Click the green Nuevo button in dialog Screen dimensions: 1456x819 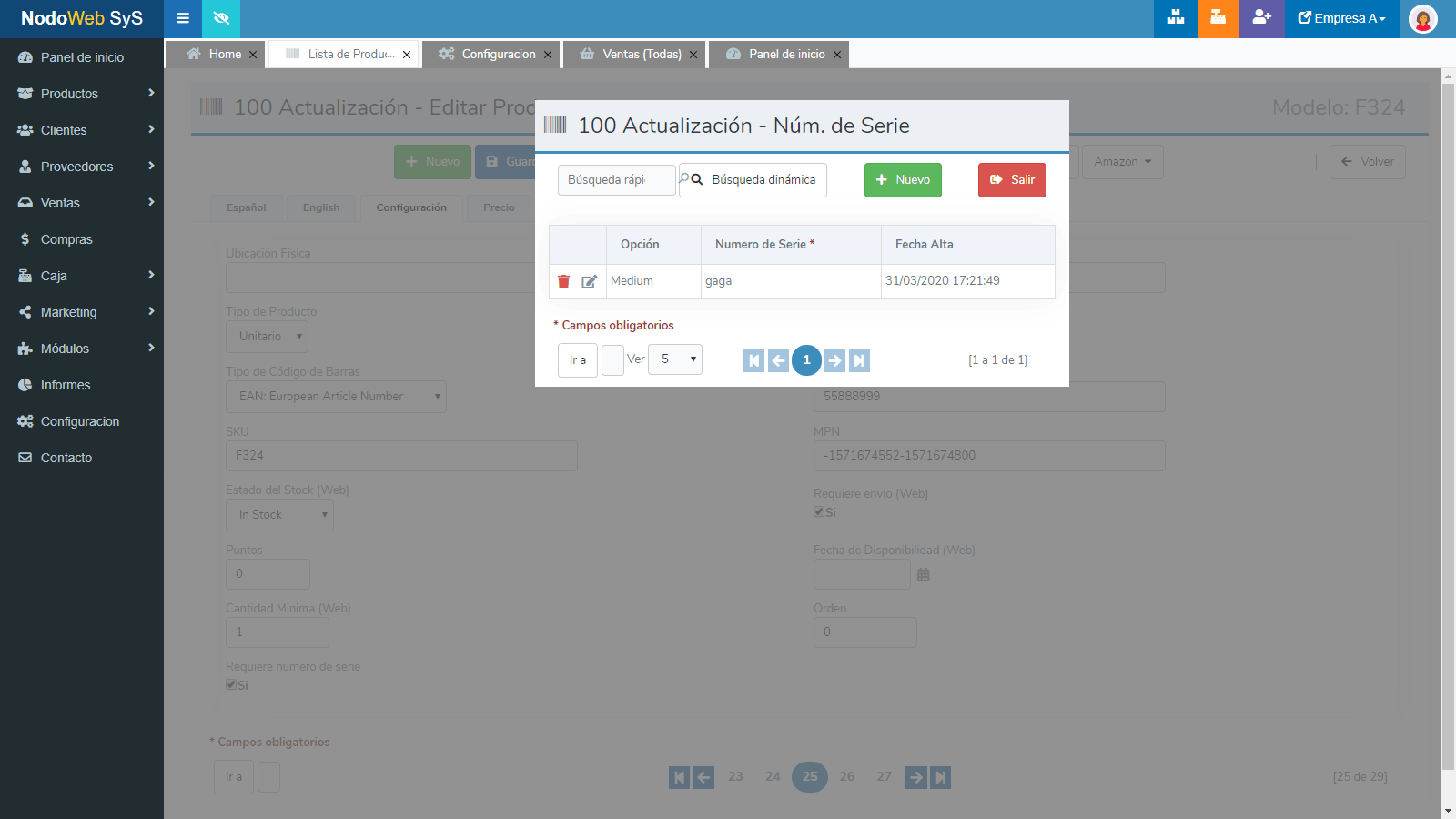coord(903,180)
